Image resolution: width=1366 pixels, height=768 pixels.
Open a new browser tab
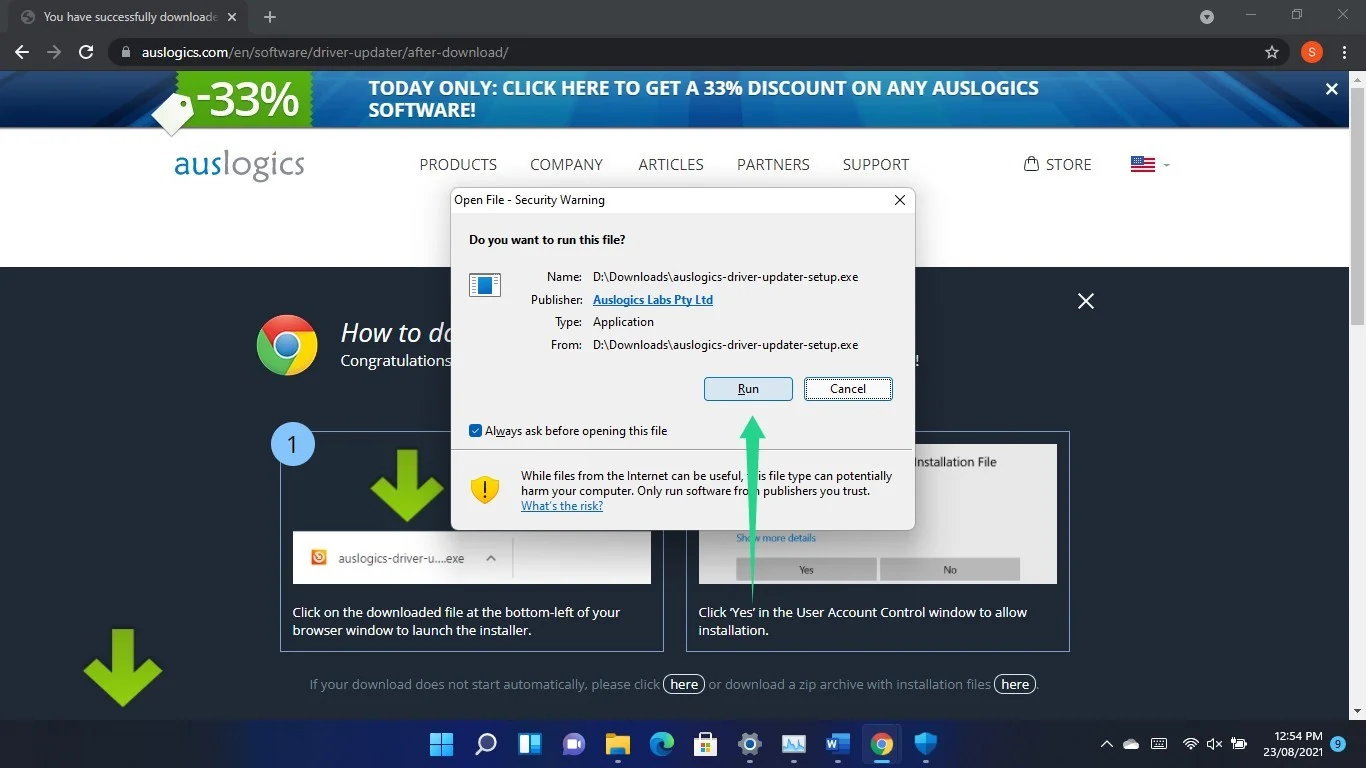270,17
